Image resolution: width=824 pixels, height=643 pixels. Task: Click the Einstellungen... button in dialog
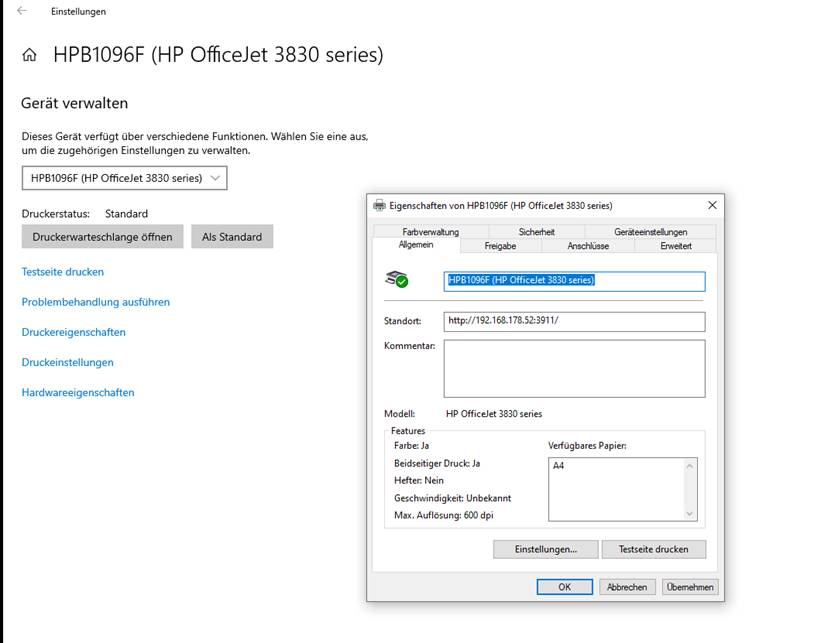[545, 549]
